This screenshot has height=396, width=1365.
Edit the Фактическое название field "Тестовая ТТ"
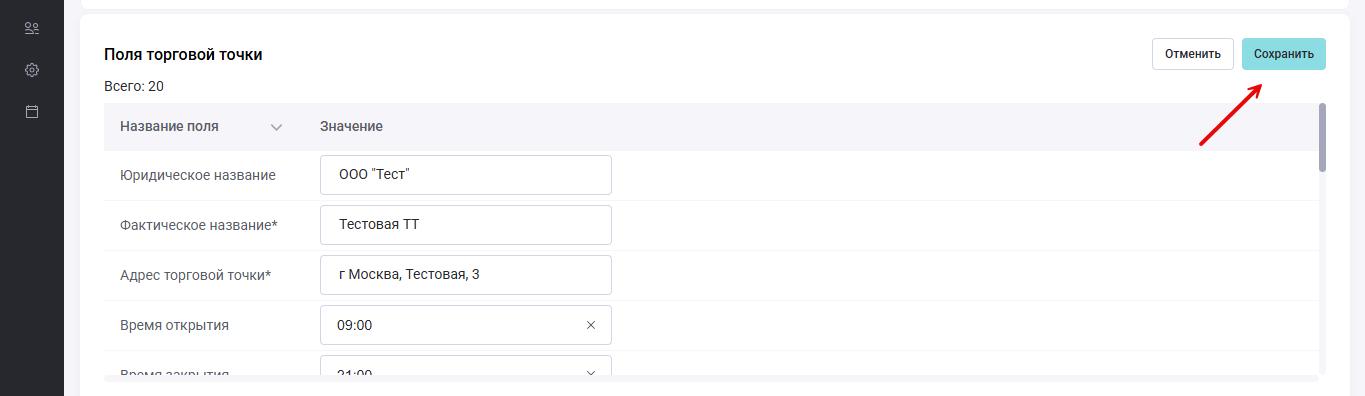coord(466,225)
